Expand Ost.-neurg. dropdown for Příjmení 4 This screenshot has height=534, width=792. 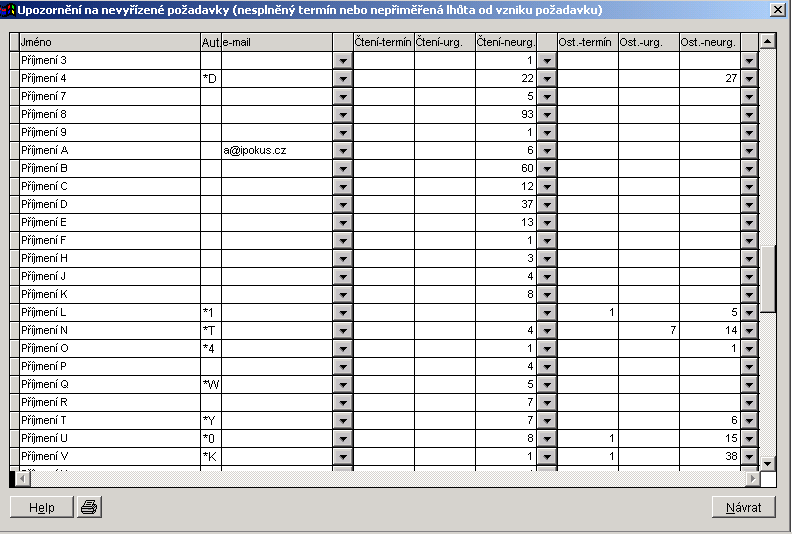coord(749,78)
